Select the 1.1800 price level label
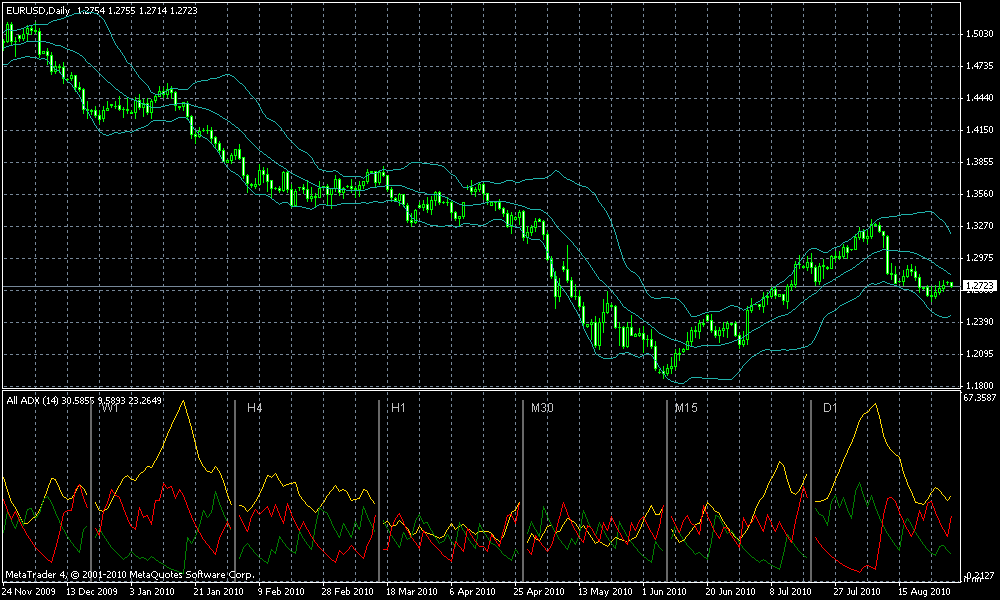 [x=980, y=385]
